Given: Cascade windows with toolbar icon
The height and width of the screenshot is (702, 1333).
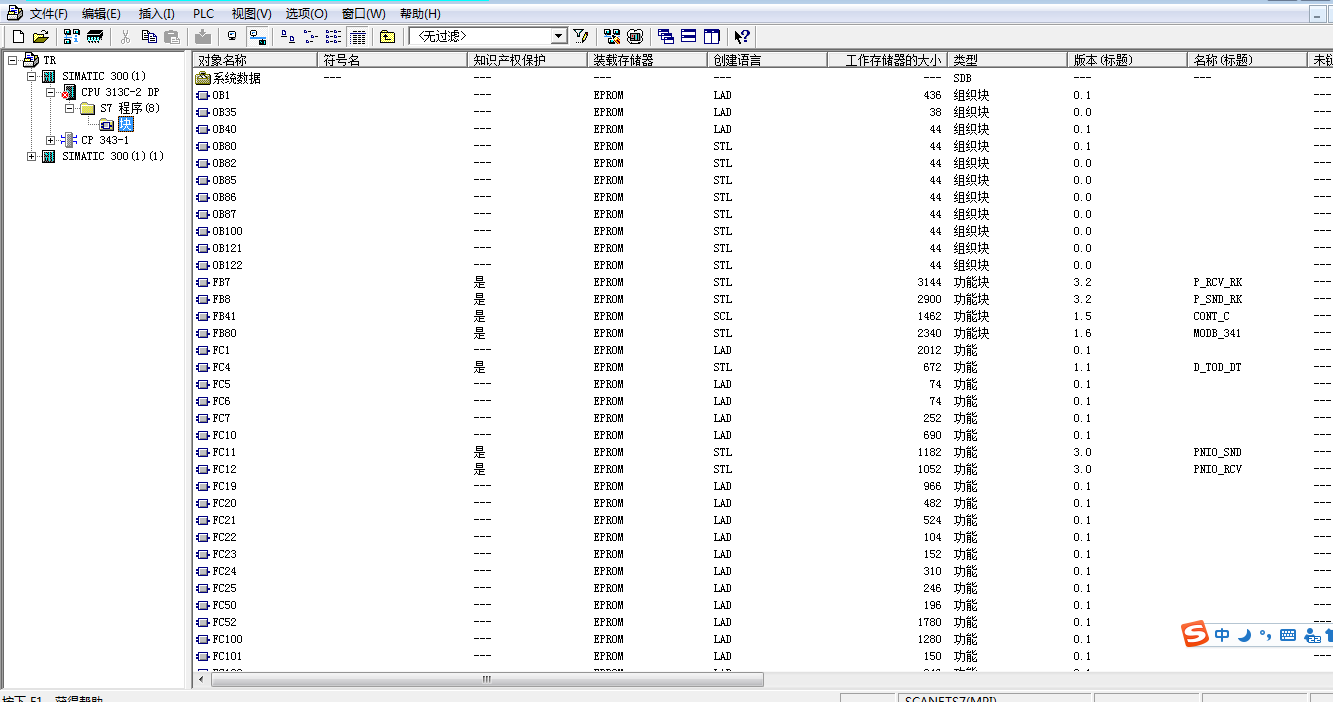Looking at the screenshot, I should (666, 36).
